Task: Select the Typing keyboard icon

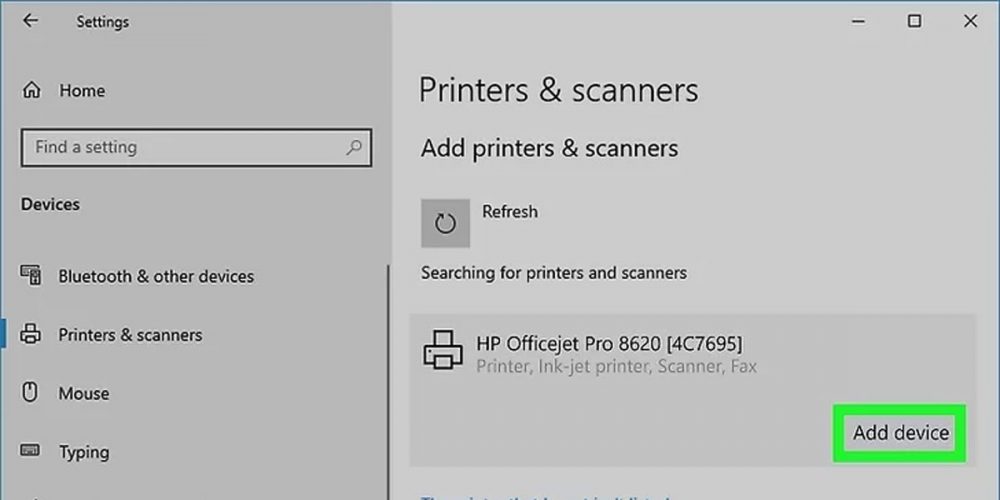Action: tap(31, 452)
